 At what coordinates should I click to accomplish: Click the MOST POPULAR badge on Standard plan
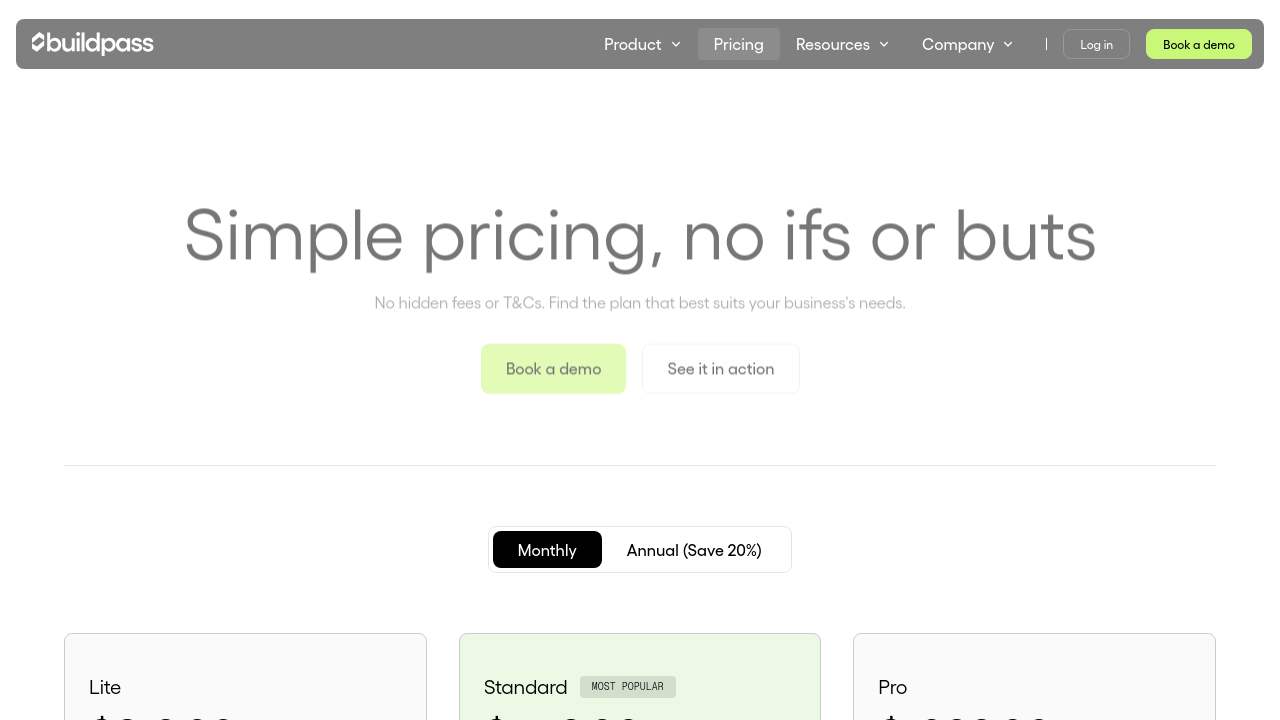628,687
